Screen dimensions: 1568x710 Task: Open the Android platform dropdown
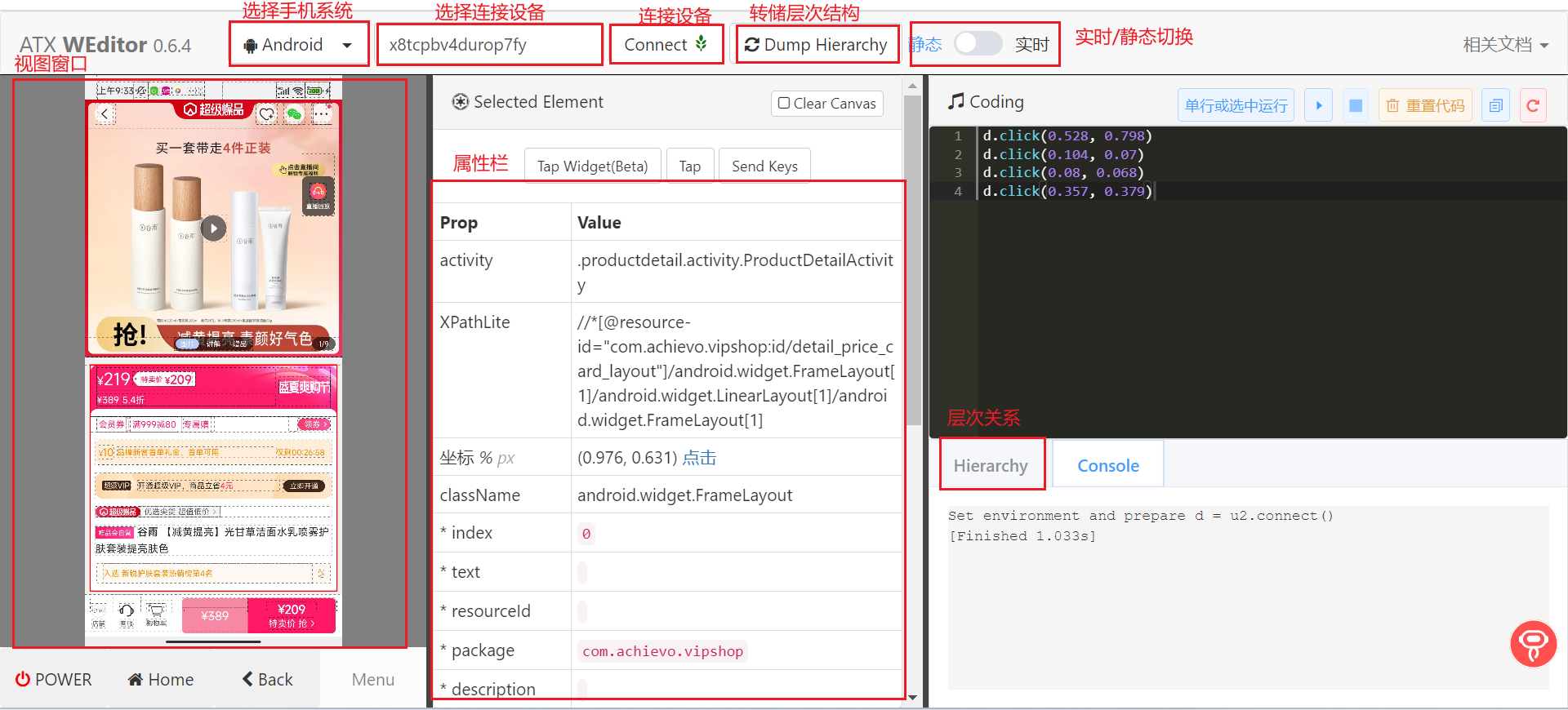point(299,45)
